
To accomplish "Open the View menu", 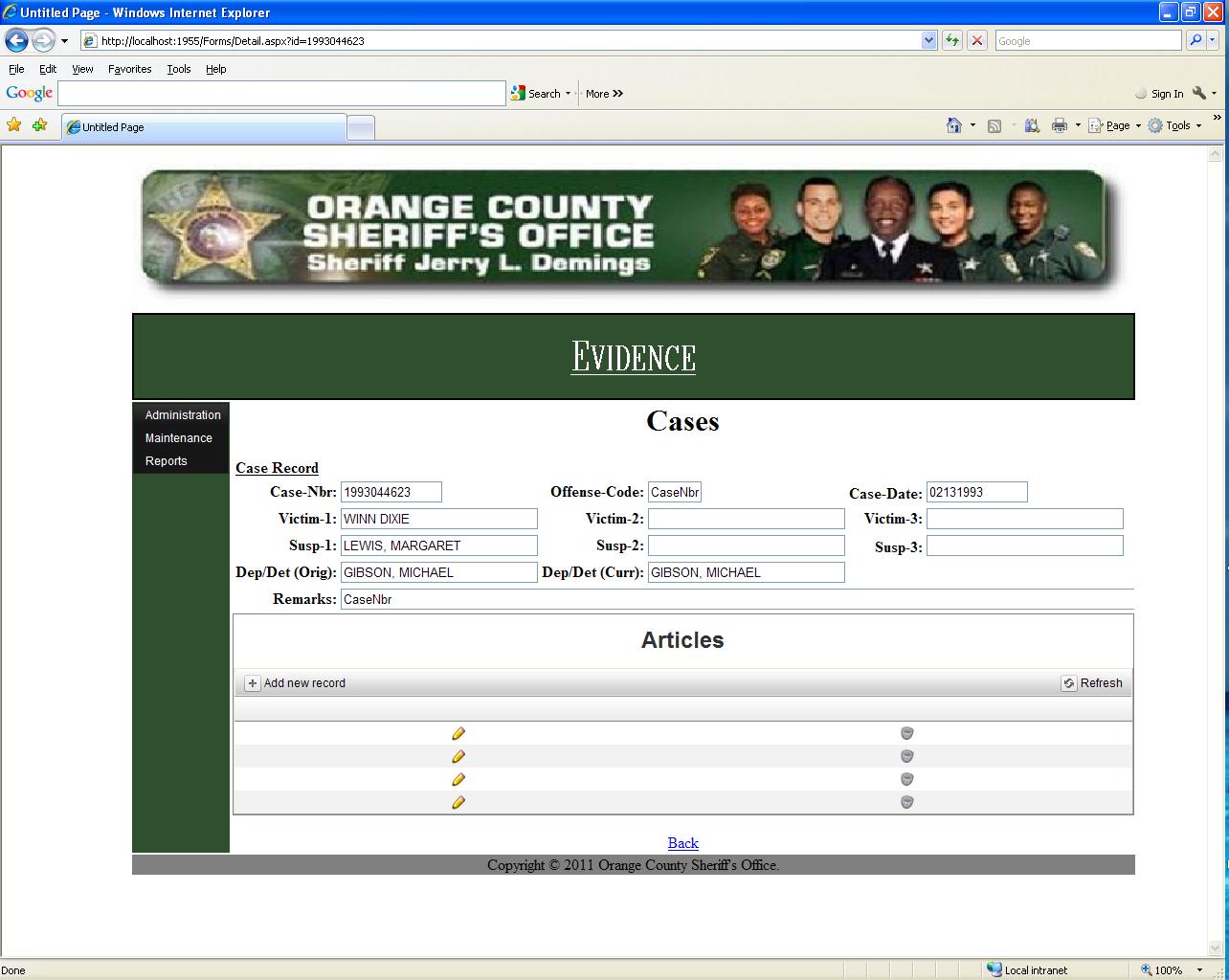I will click(82, 69).
